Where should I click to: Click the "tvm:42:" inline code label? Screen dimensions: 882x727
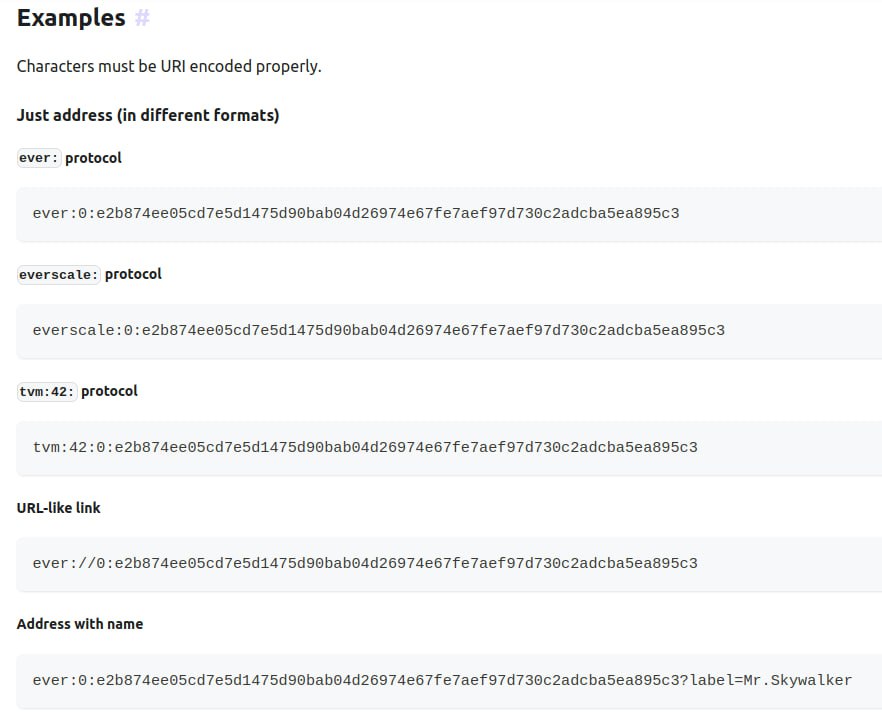[47, 392]
